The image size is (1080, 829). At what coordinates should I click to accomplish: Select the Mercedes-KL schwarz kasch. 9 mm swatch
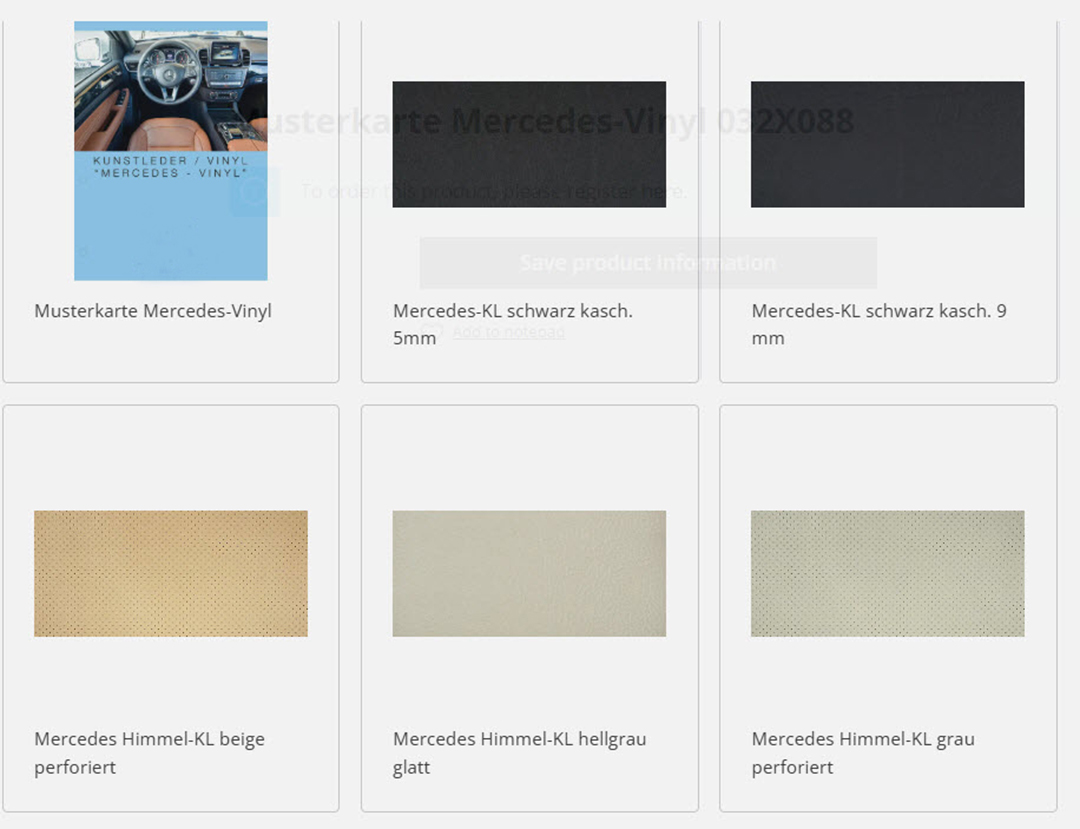[887, 144]
